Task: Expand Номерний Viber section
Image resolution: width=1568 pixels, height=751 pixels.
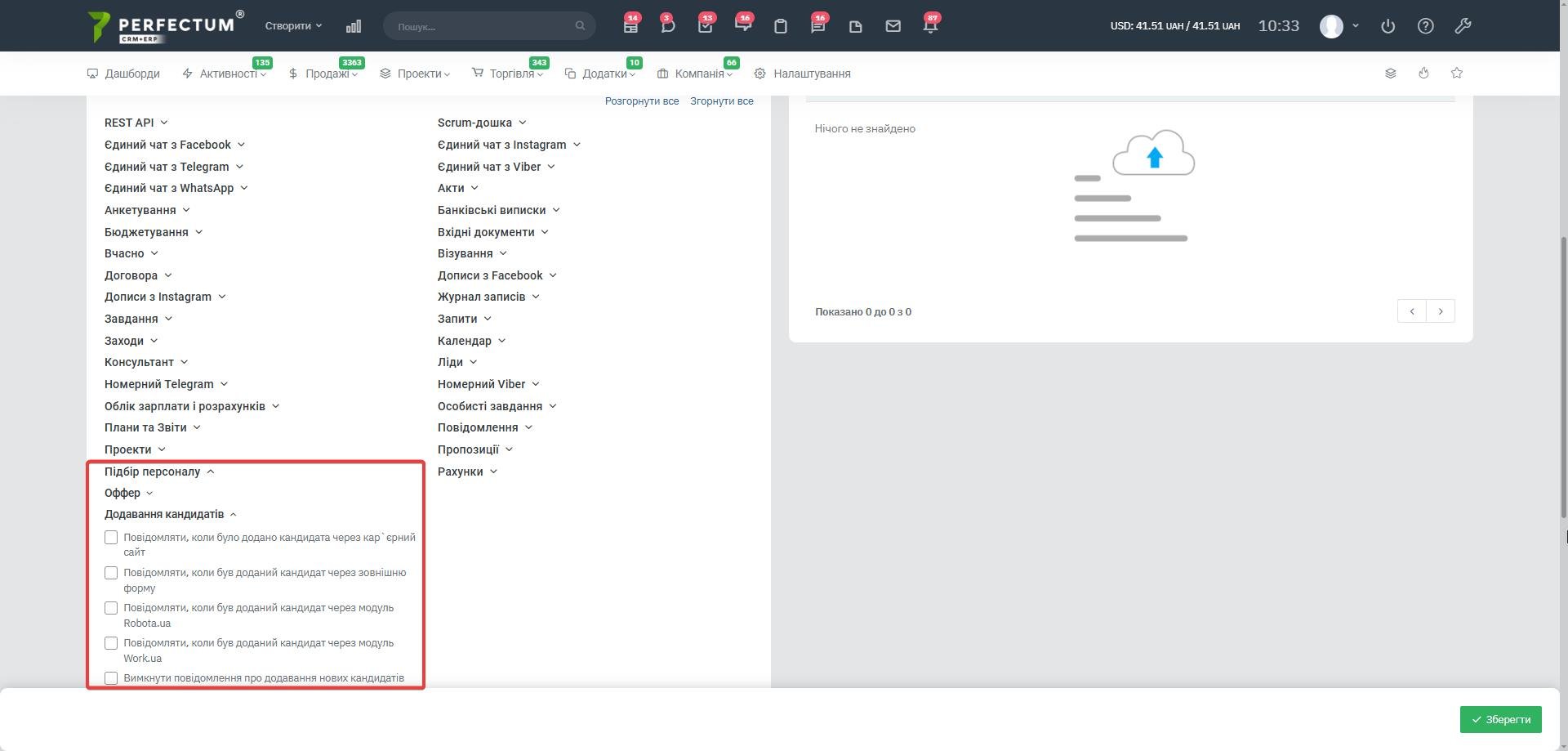Action: 488,384
